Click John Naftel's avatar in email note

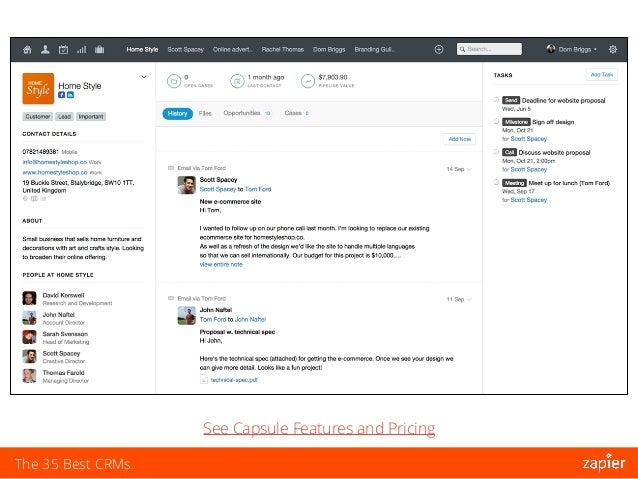tap(186, 315)
